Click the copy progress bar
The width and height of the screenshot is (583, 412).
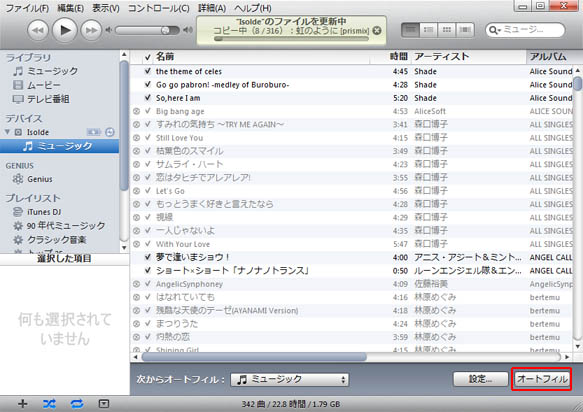[291, 38]
